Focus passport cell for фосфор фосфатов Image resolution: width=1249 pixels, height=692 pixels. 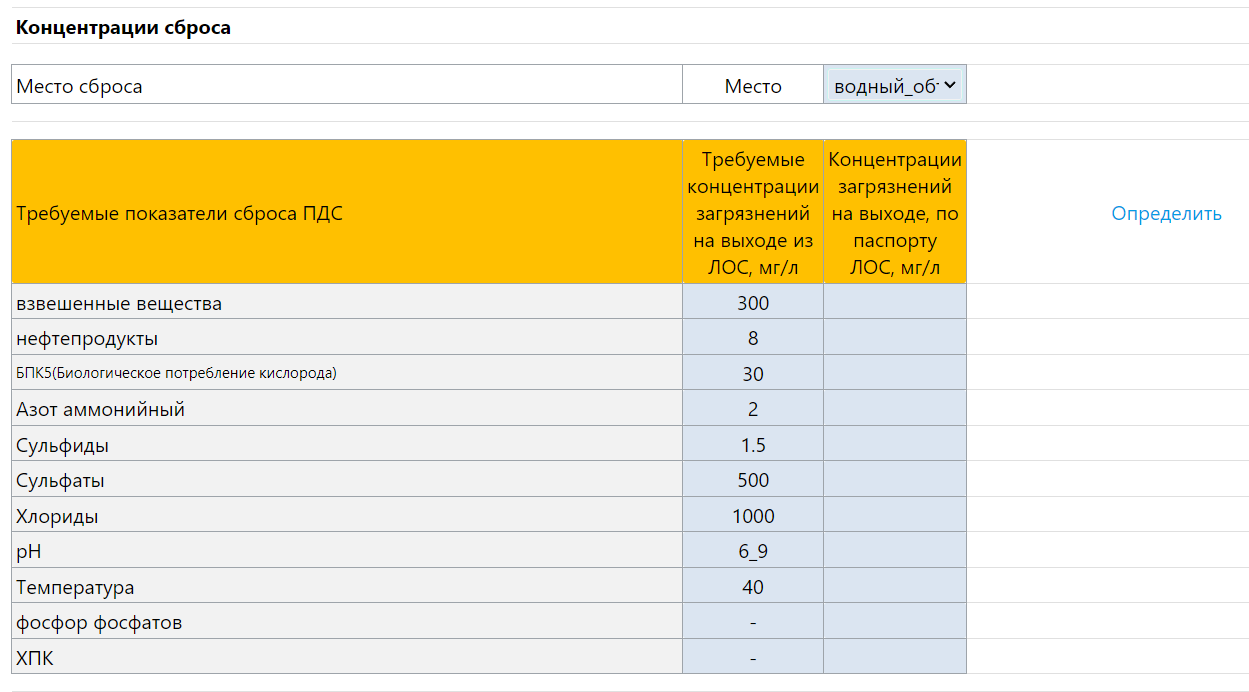click(x=895, y=623)
